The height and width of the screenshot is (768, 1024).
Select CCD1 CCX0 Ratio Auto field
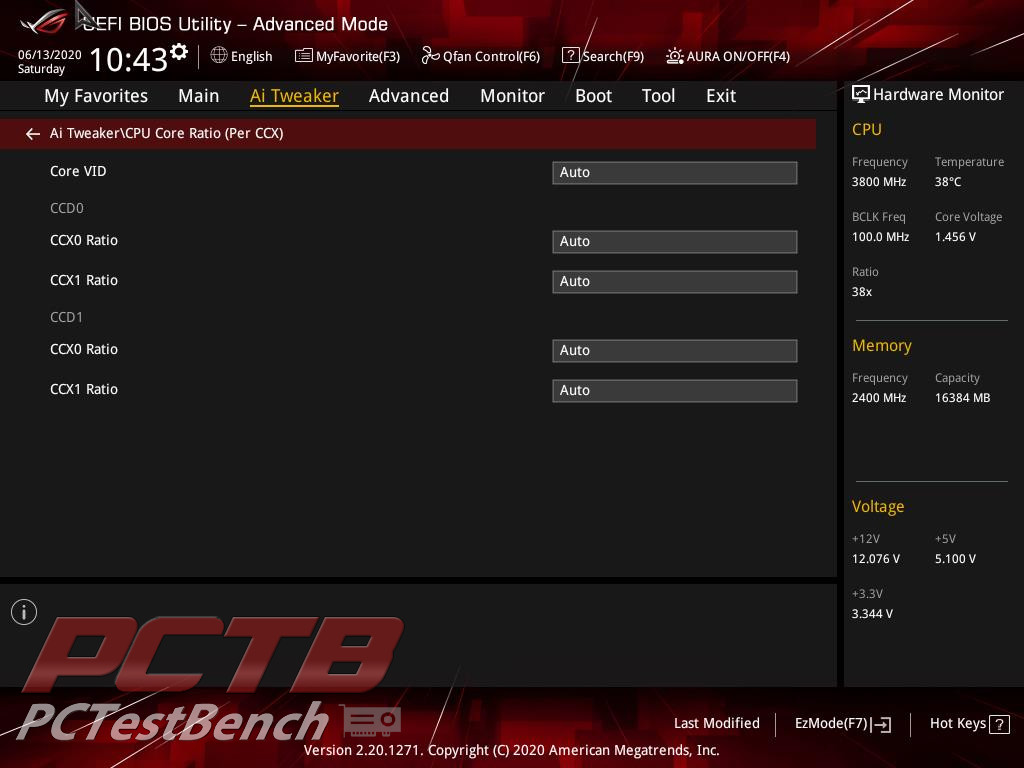coord(675,351)
